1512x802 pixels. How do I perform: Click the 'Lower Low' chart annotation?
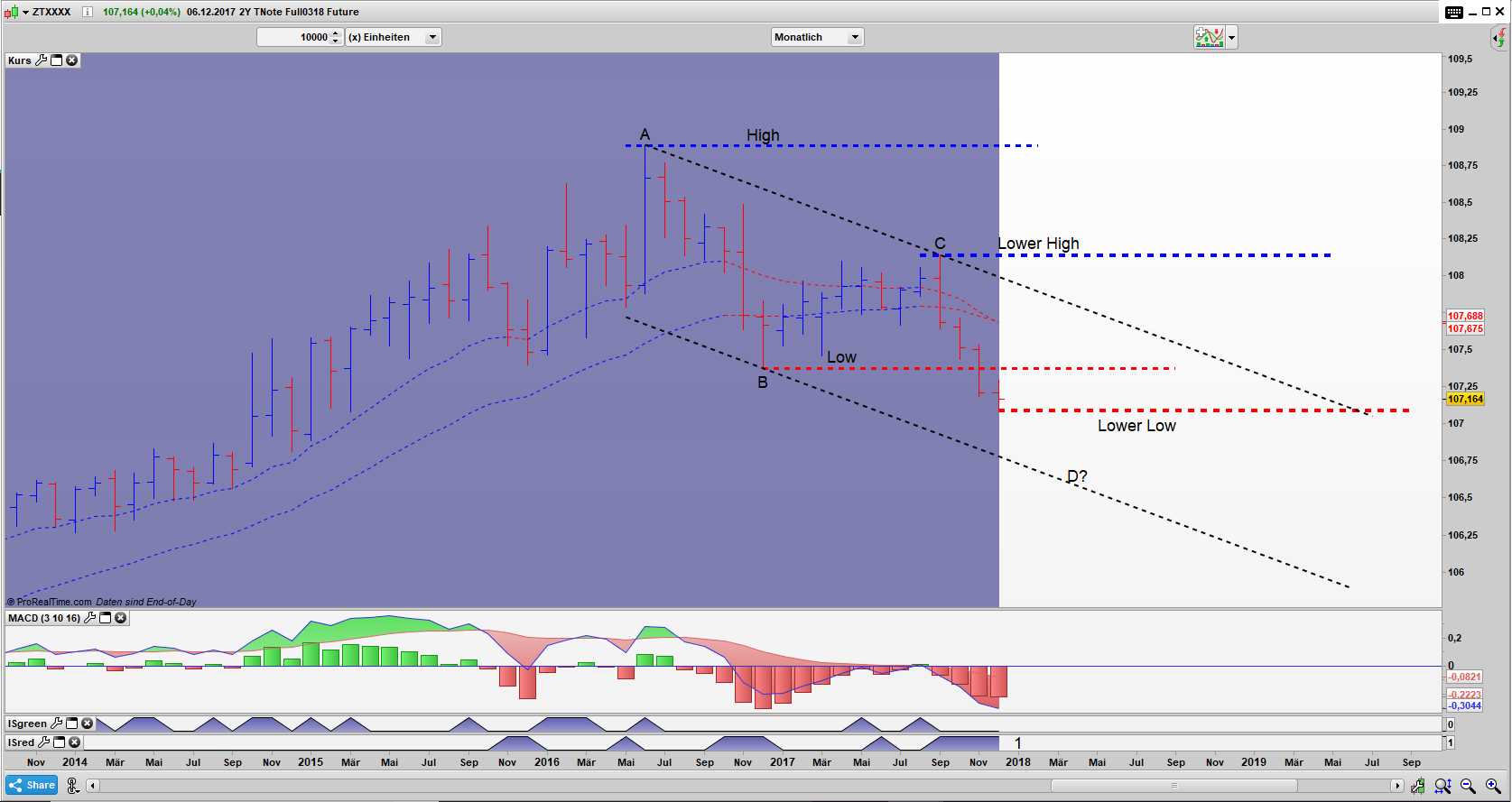[x=1136, y=426]
